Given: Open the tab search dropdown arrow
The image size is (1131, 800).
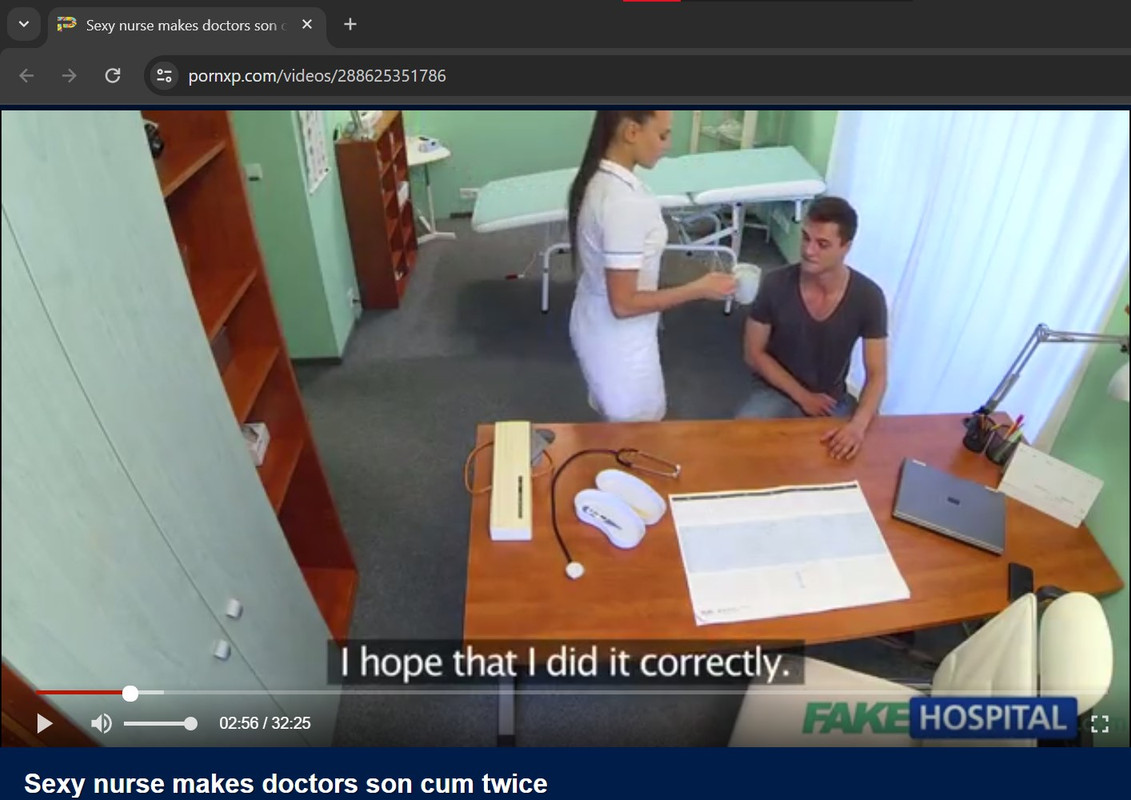Looking at the screenshot, I should click(x=24, y=24).
